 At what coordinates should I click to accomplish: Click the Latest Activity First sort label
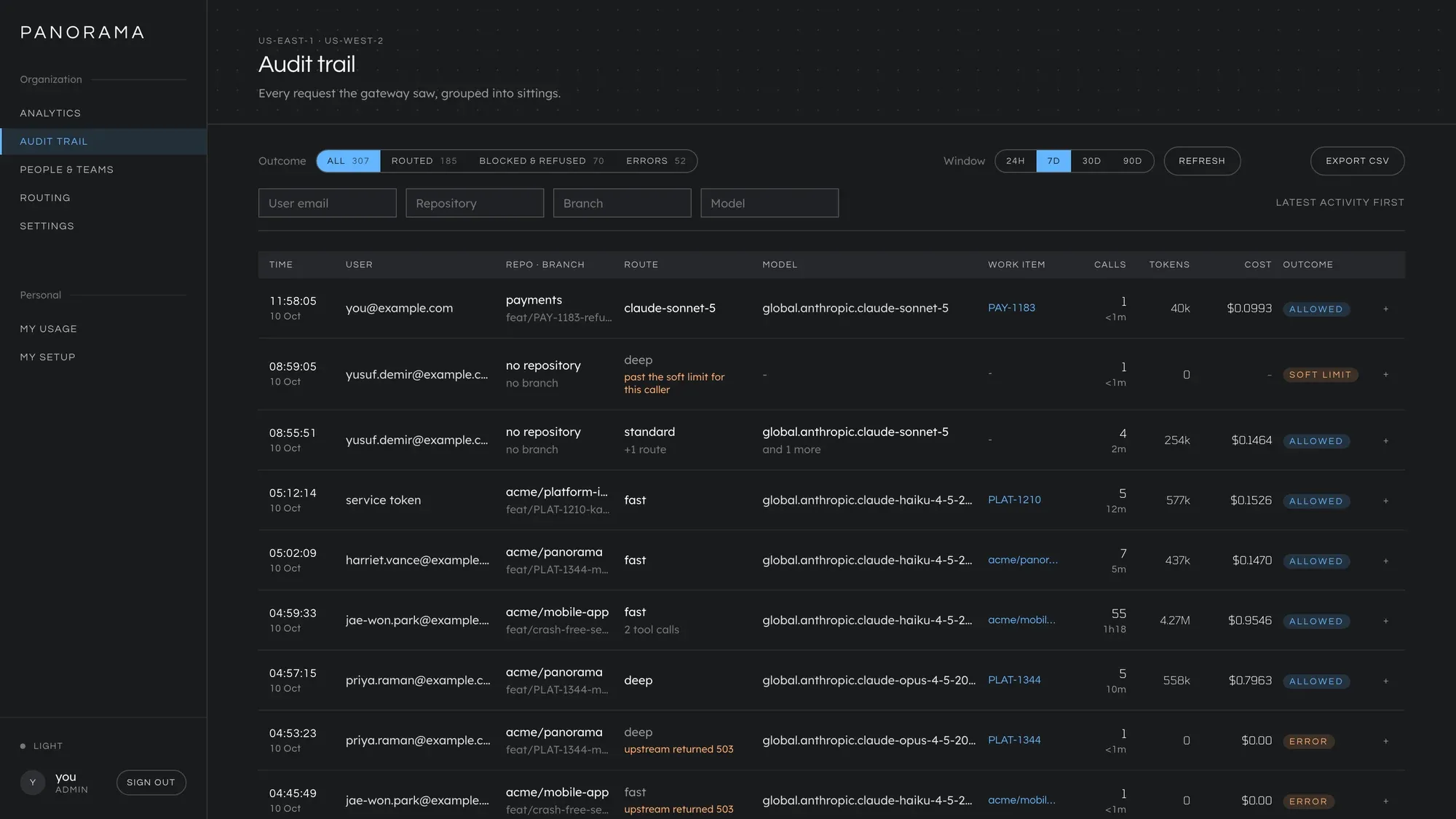1340,202
